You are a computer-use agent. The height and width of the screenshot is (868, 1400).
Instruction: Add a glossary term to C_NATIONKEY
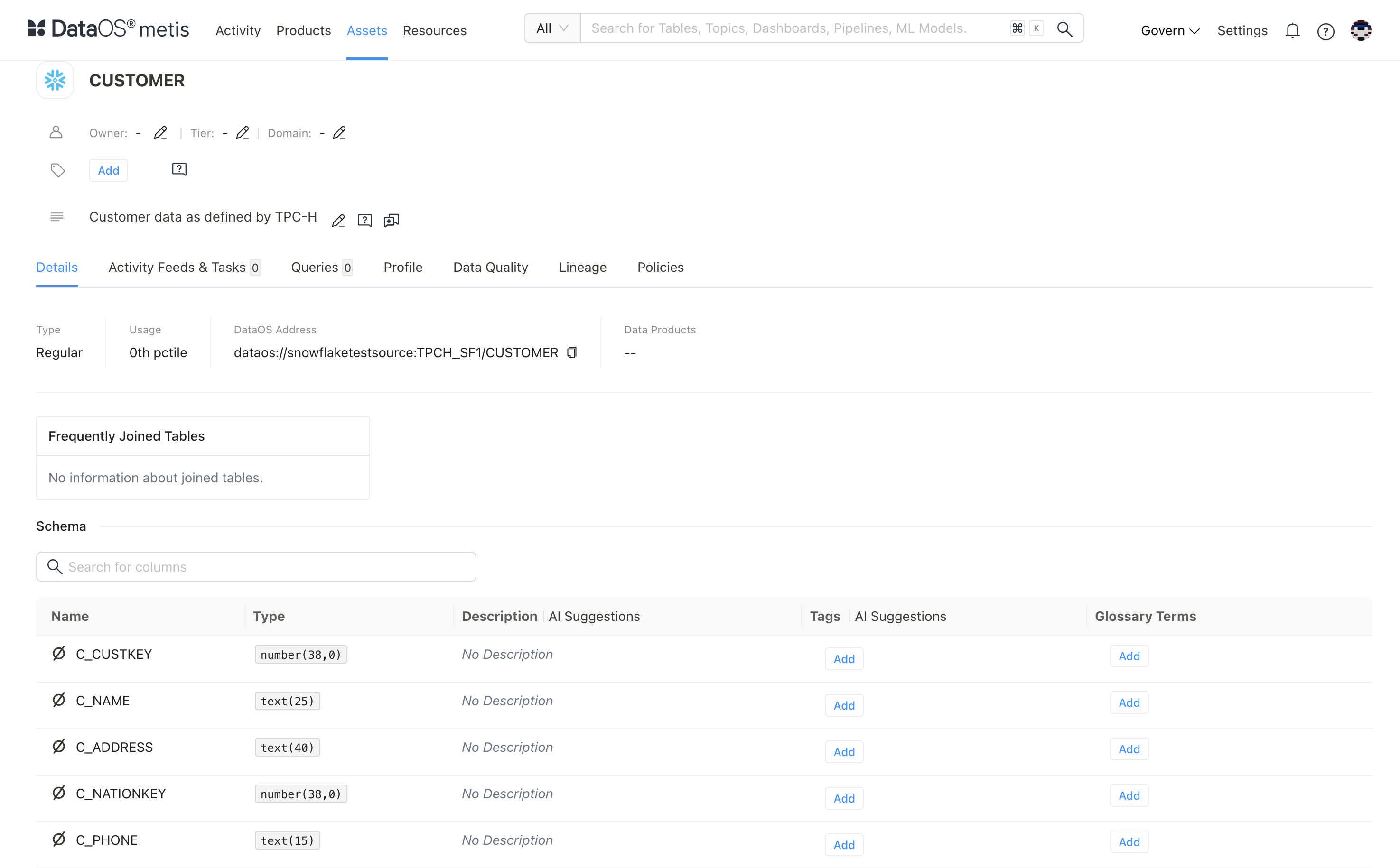[1129, 795]
